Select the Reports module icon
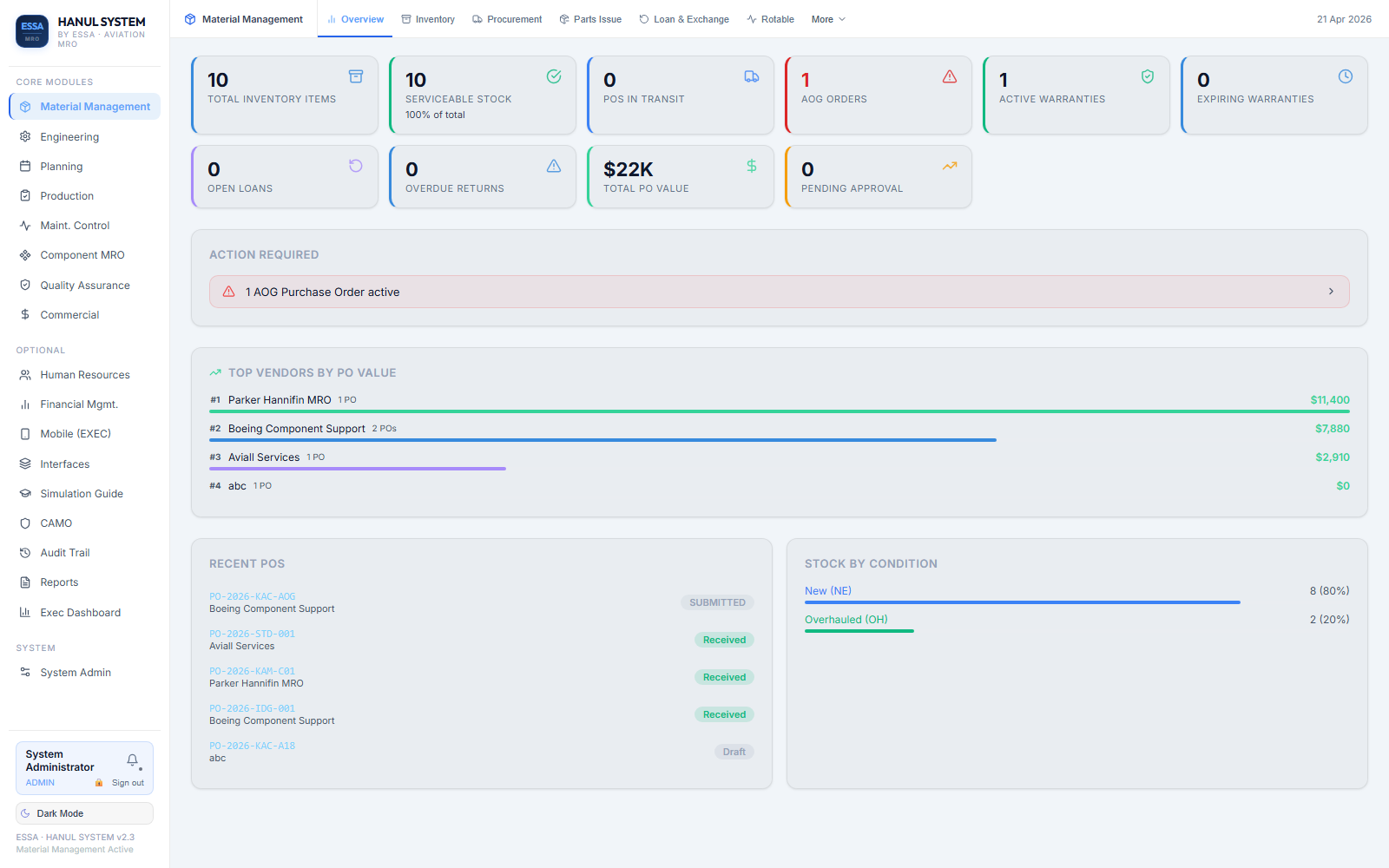Viewport: 1389px width, 868px height. coord(25,582)
